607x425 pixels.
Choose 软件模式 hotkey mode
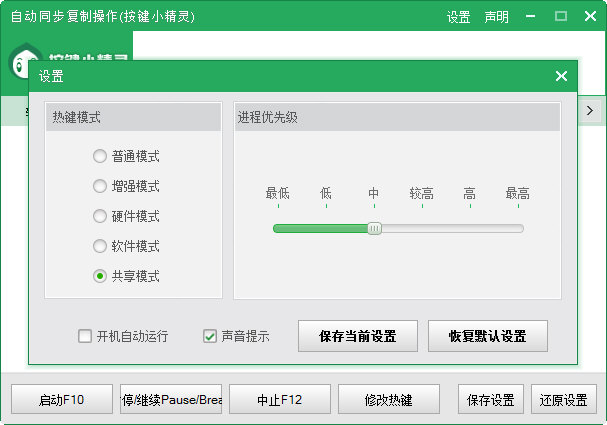point(99,246)
